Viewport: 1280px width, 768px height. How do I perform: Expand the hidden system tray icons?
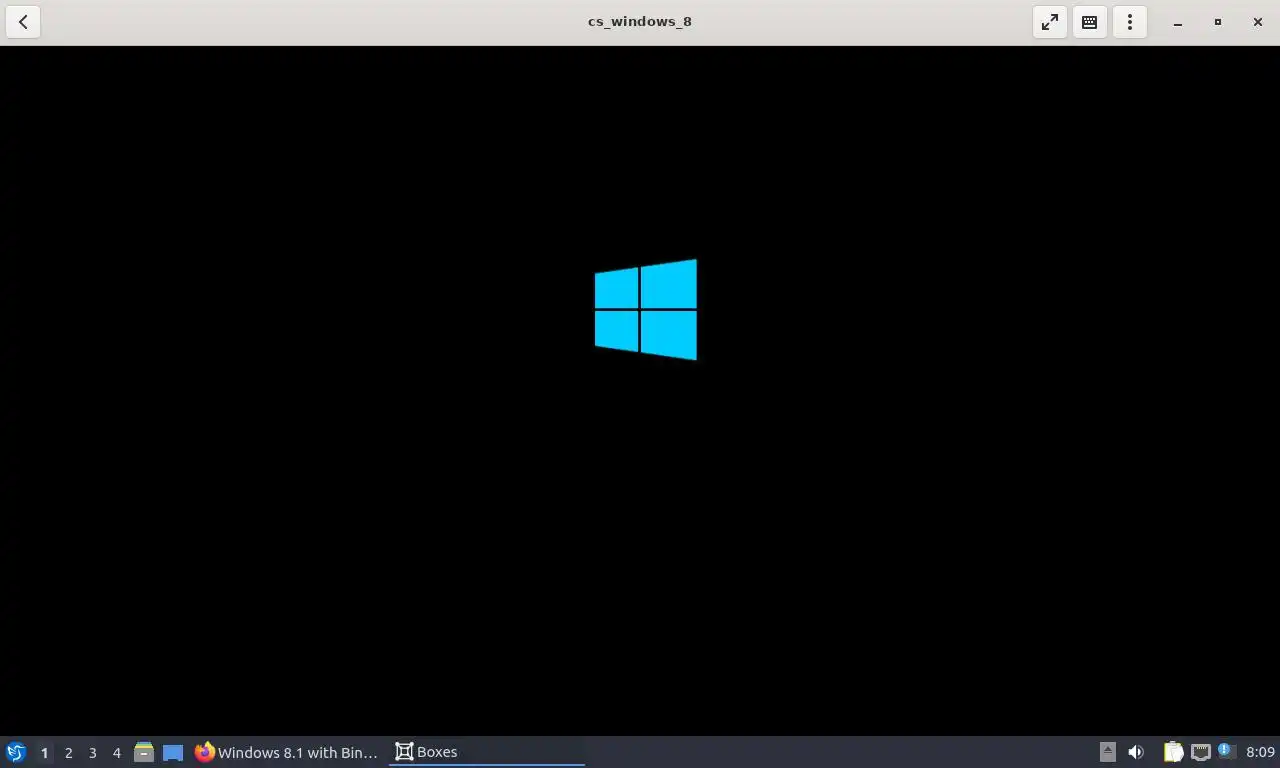pos(1107,752)
